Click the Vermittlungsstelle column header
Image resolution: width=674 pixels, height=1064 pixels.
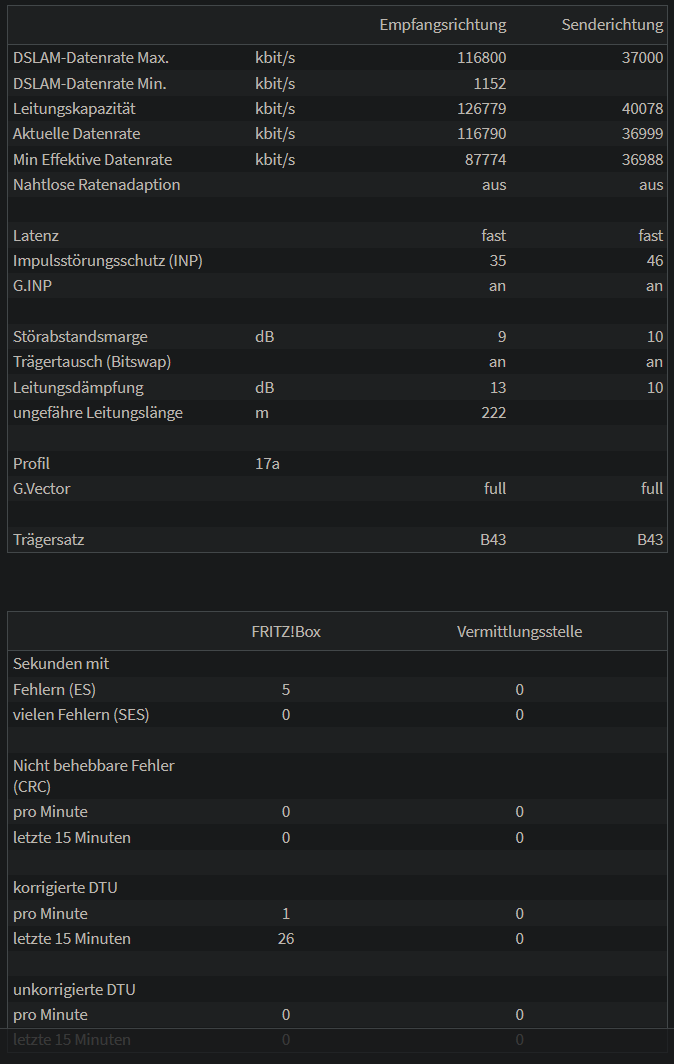pos(519,632)
